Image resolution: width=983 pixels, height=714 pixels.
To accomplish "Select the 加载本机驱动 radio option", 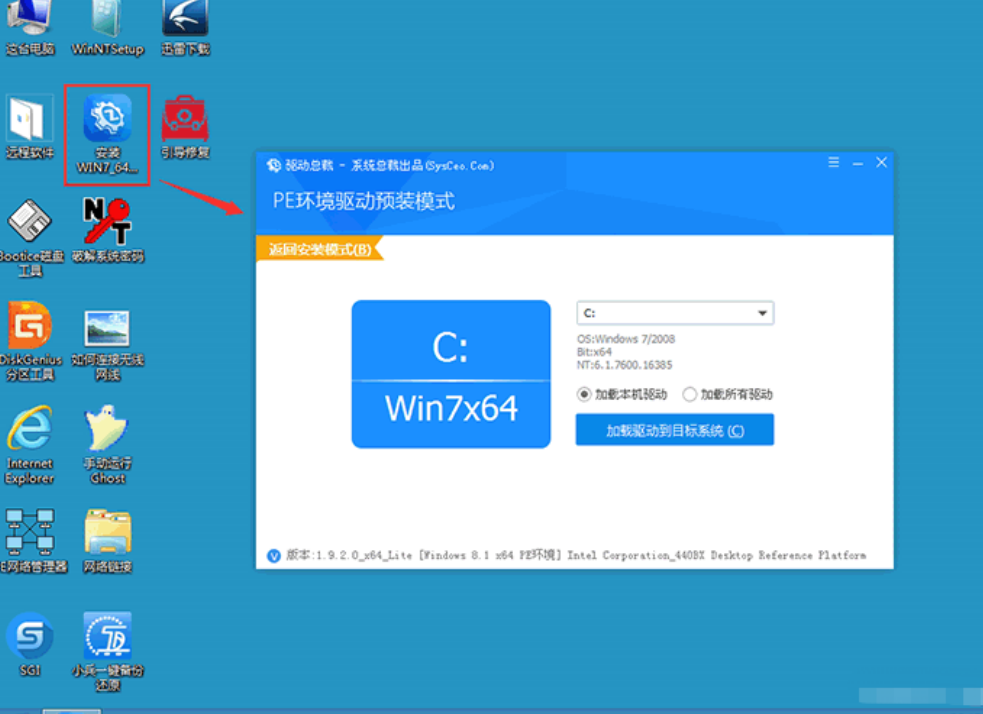I will [584, 395].
